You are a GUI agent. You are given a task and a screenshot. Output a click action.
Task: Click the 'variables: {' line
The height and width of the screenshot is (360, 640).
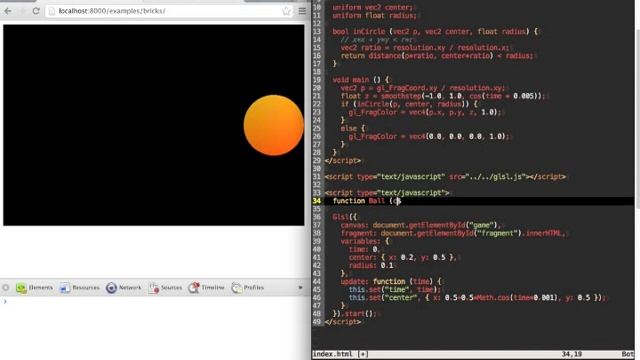pyautogui.click(x=365, y=241)
